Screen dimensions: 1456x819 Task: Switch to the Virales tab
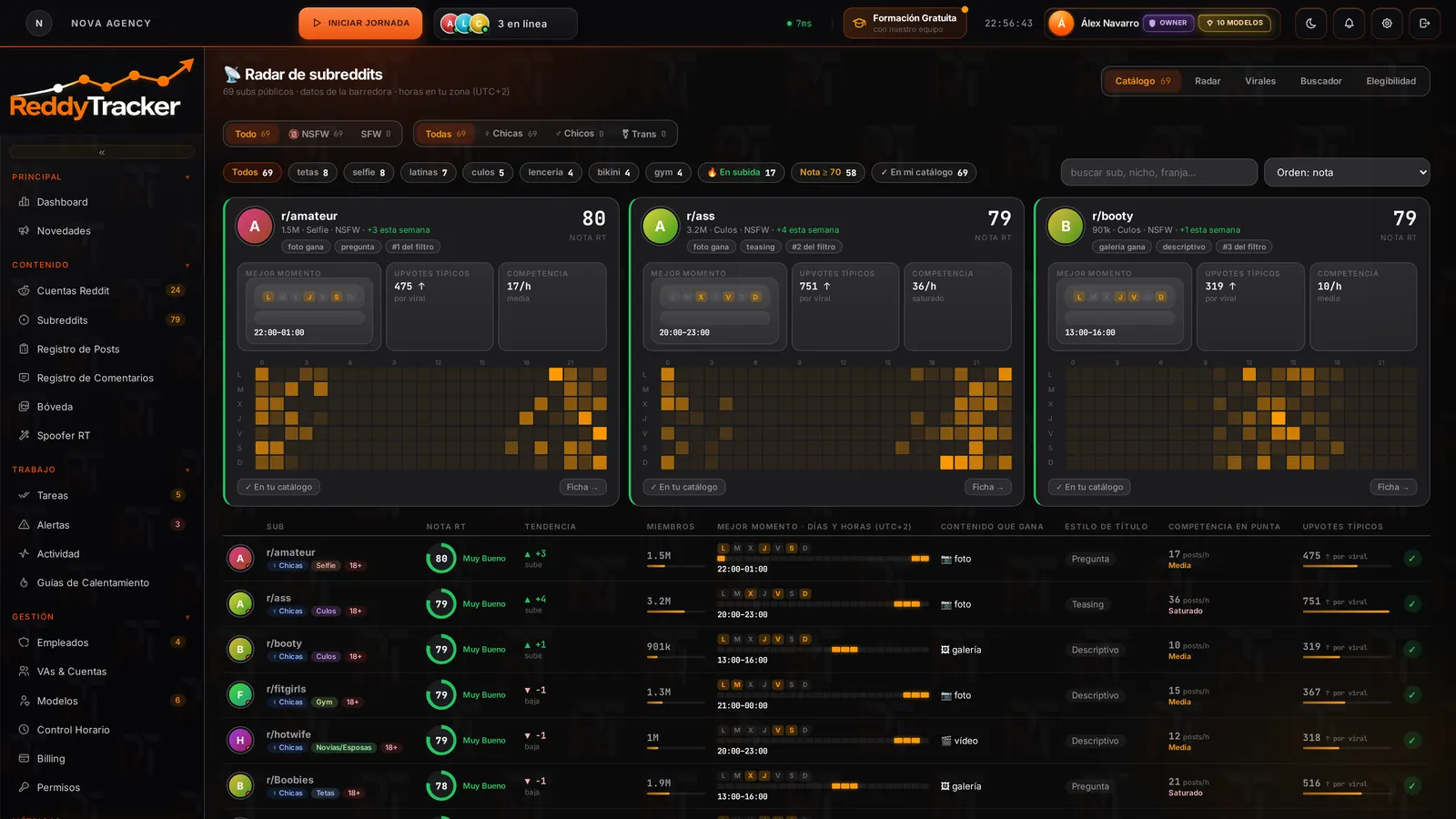pos(1260,81)
